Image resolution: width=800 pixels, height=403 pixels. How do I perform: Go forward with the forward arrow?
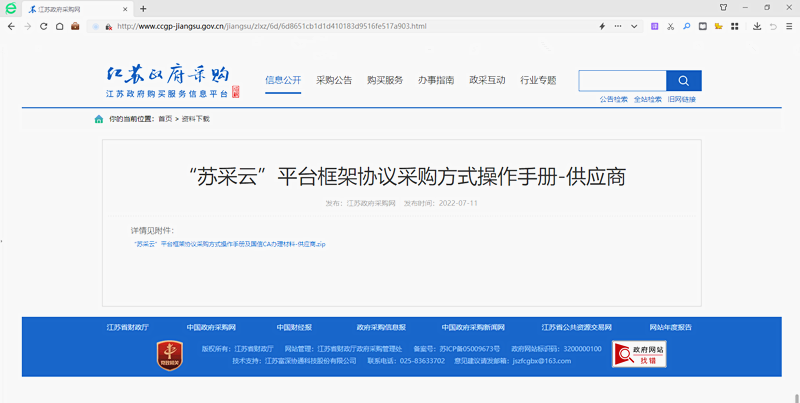[28, 26]
